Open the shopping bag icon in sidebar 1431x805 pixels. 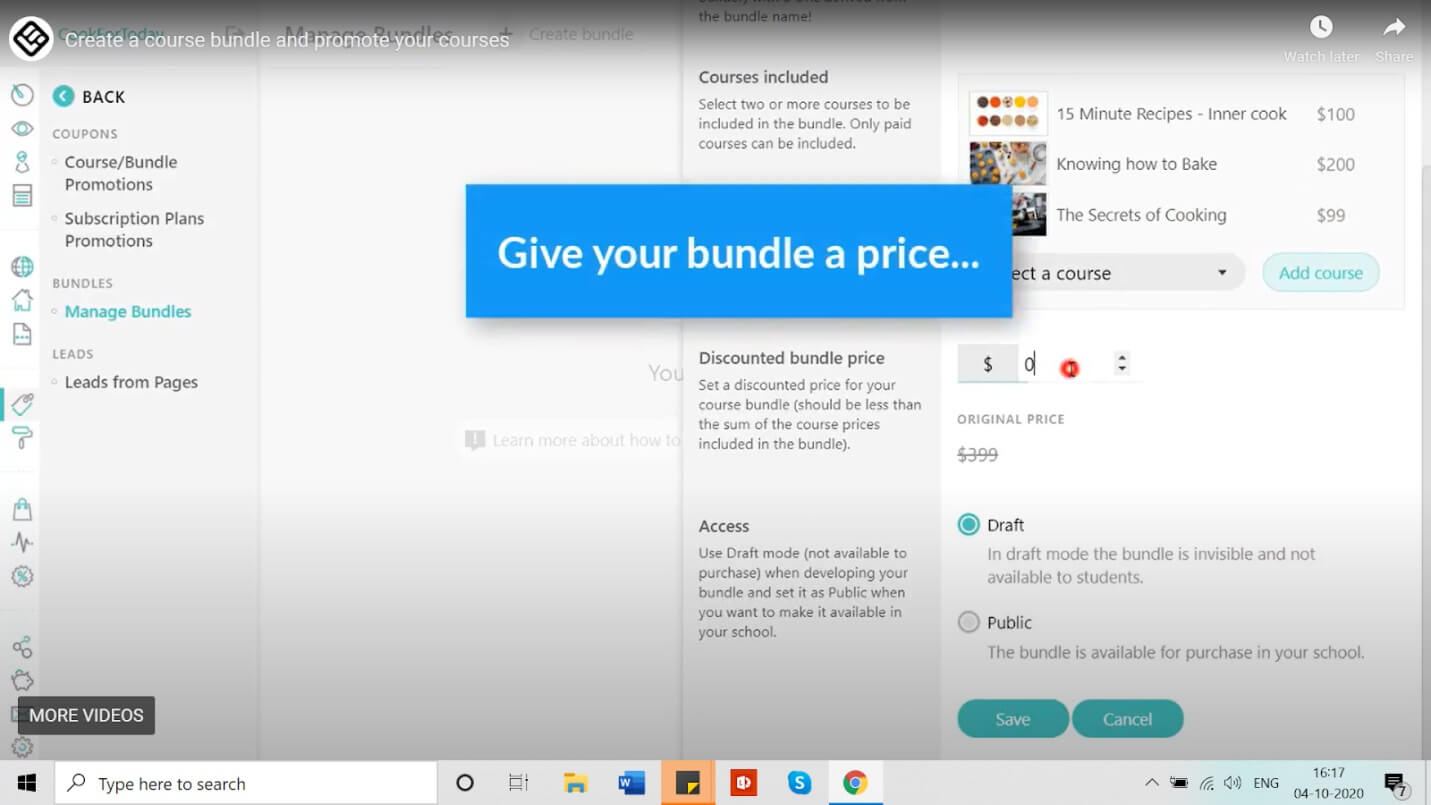point(22,509)
